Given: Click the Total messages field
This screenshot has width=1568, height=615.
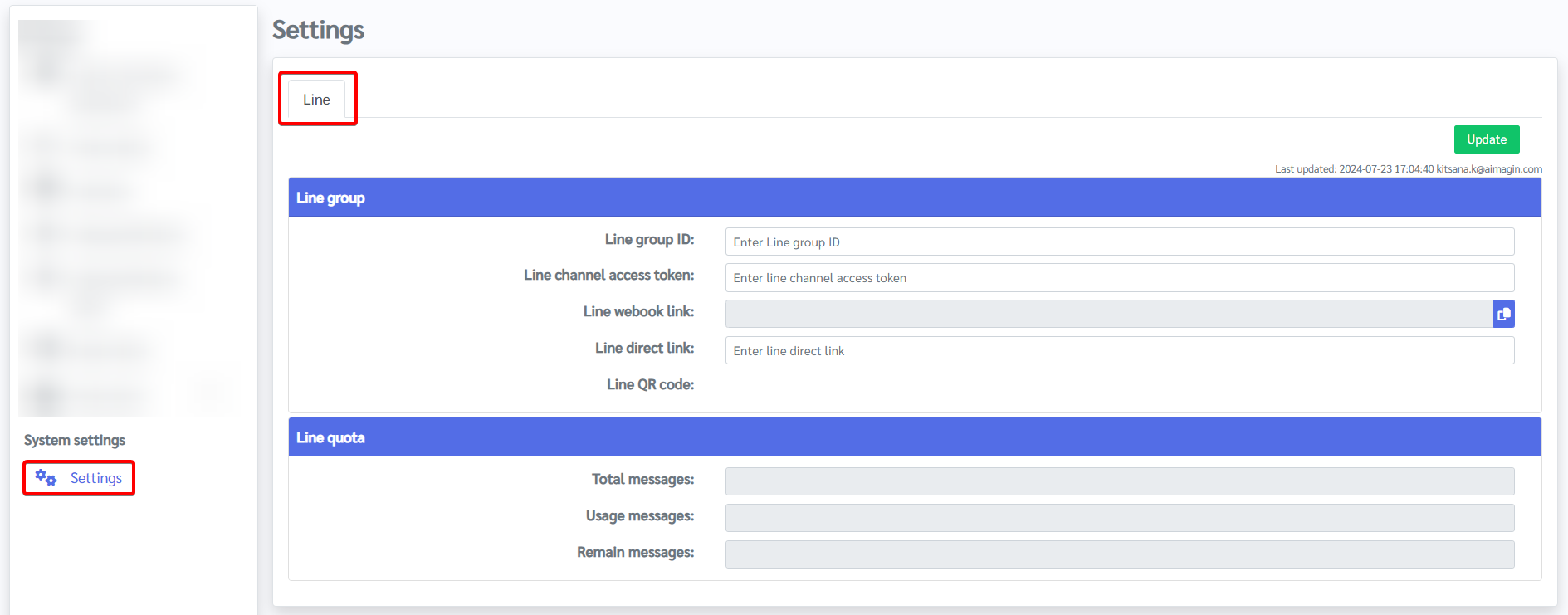Looking at the screenshot, I should pos(1119,481).
